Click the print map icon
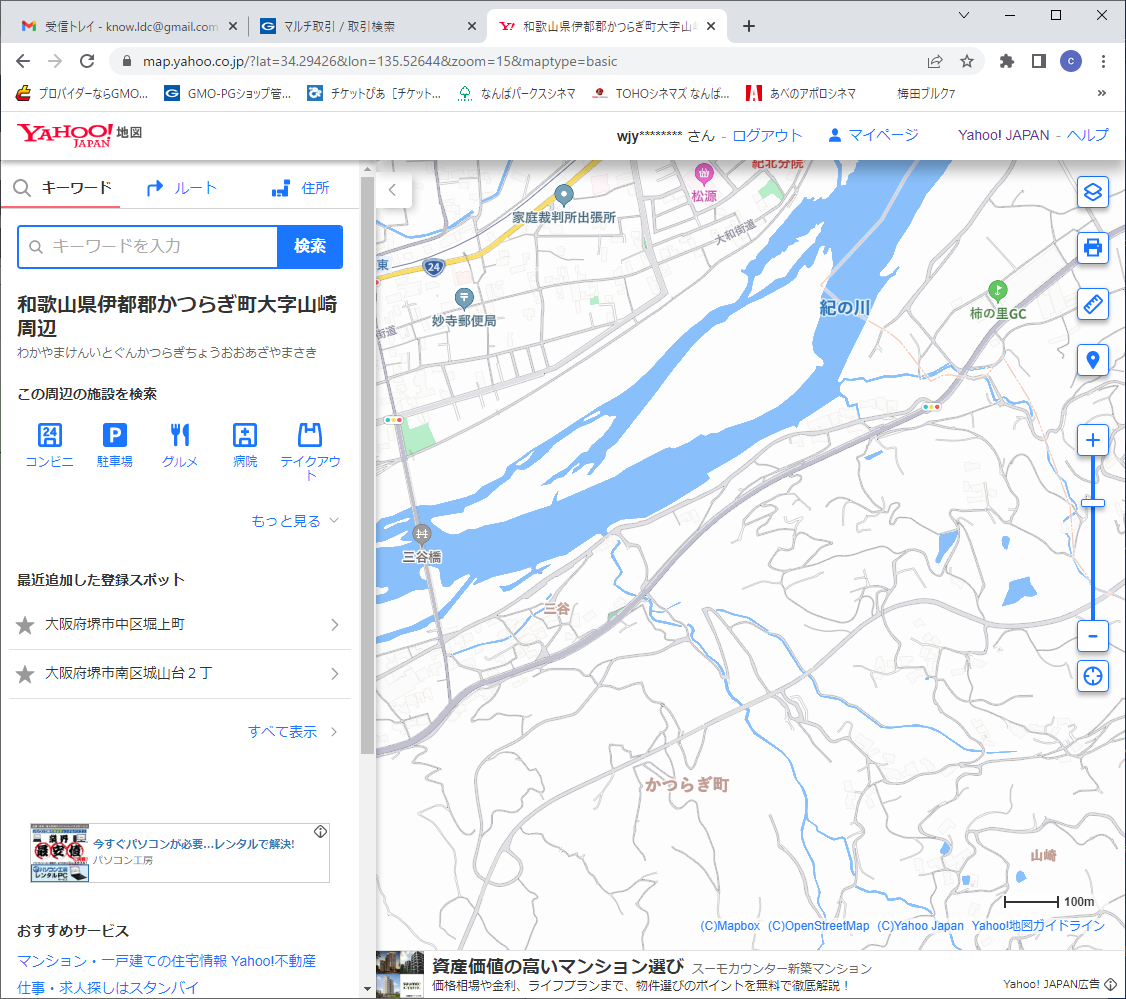 (x=1093, y=247)
